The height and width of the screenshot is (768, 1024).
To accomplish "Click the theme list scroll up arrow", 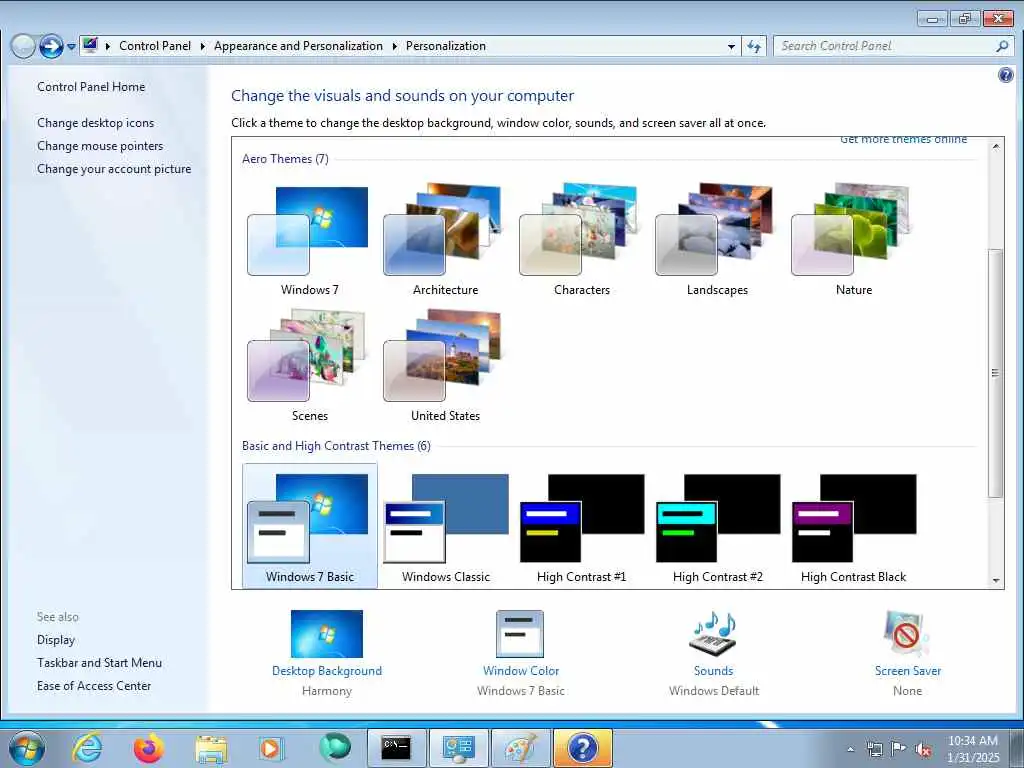I will click(996, 146).
